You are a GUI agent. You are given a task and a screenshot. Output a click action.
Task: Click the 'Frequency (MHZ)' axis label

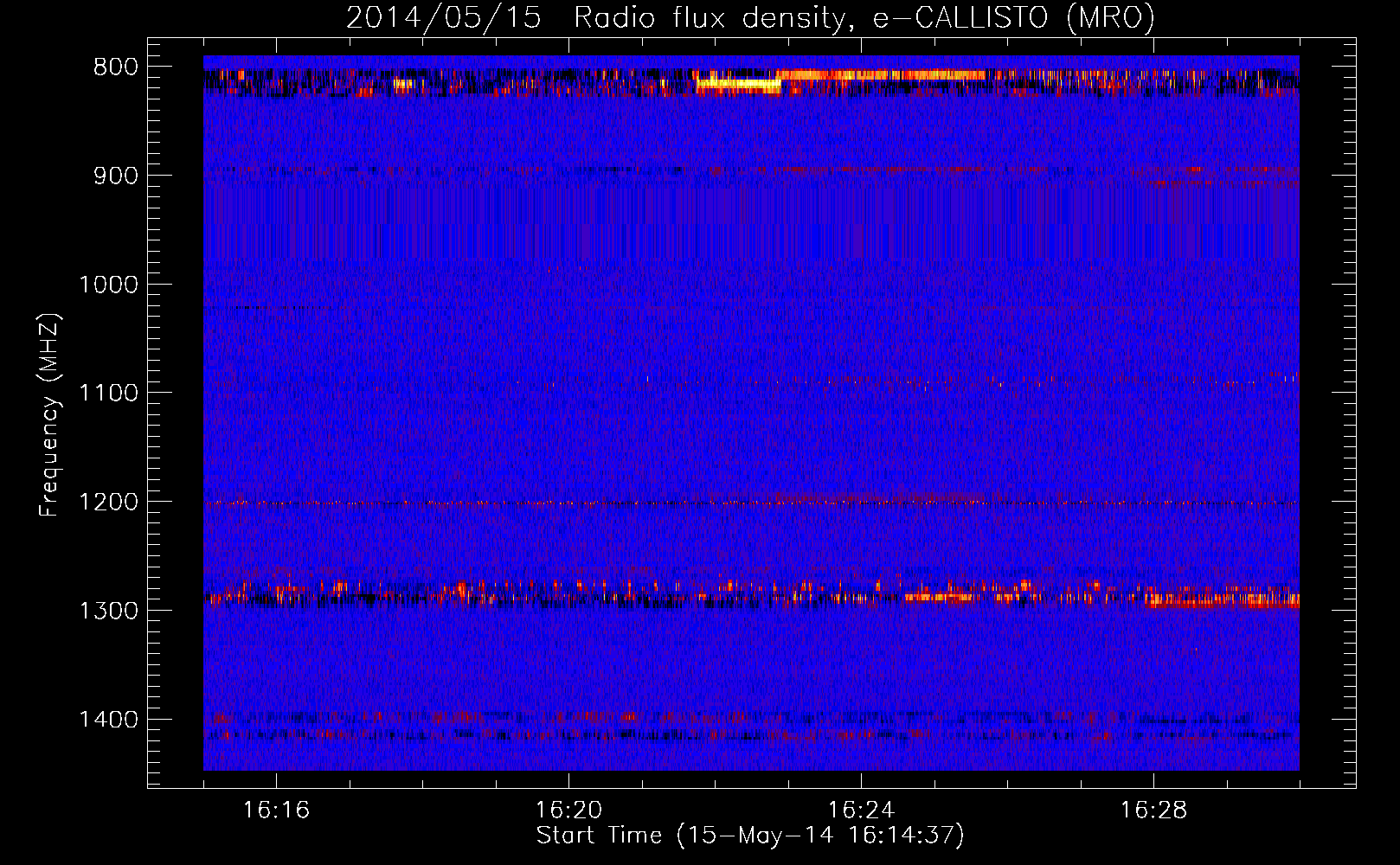[49, 415]
